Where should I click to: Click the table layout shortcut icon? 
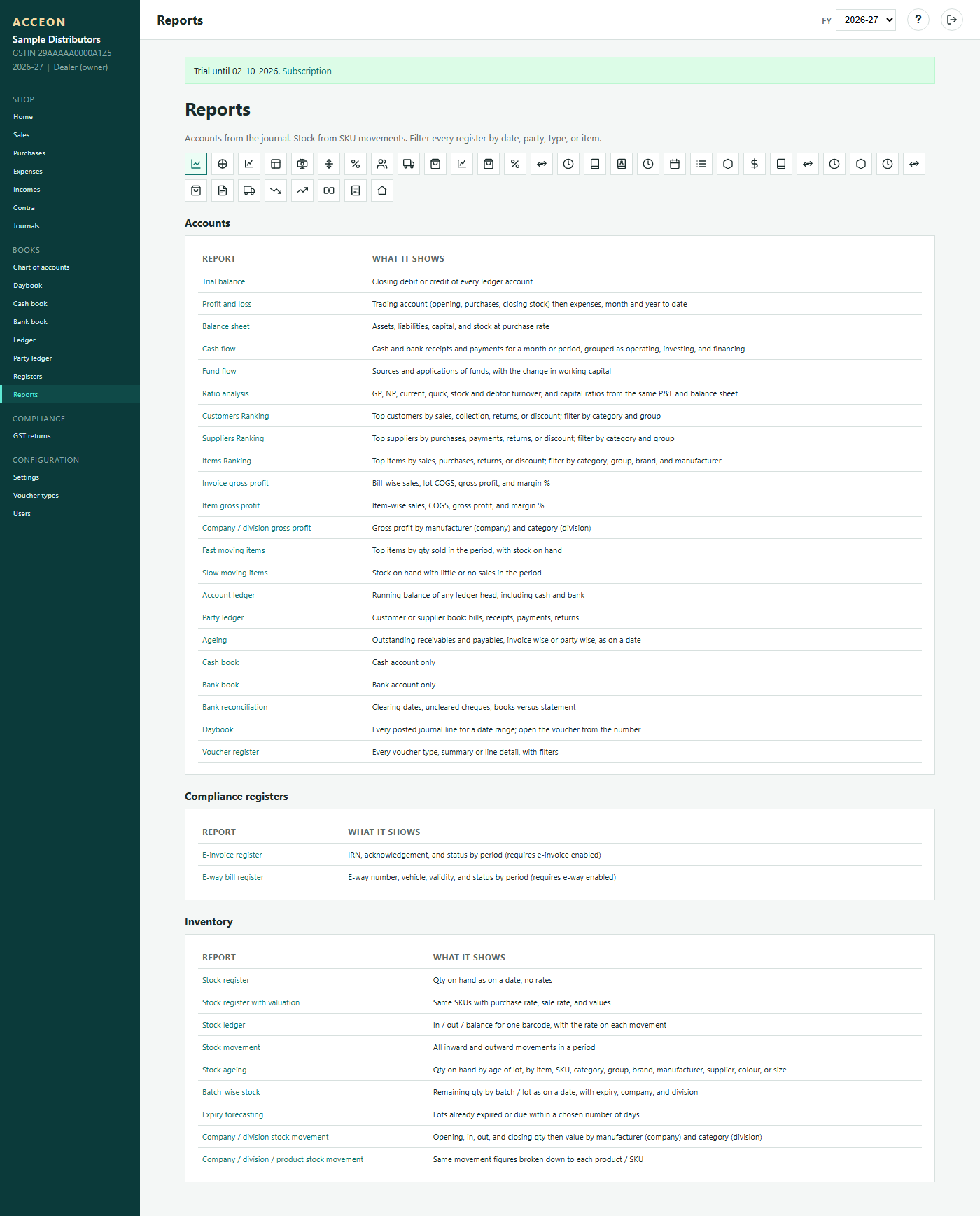point(276,164)
